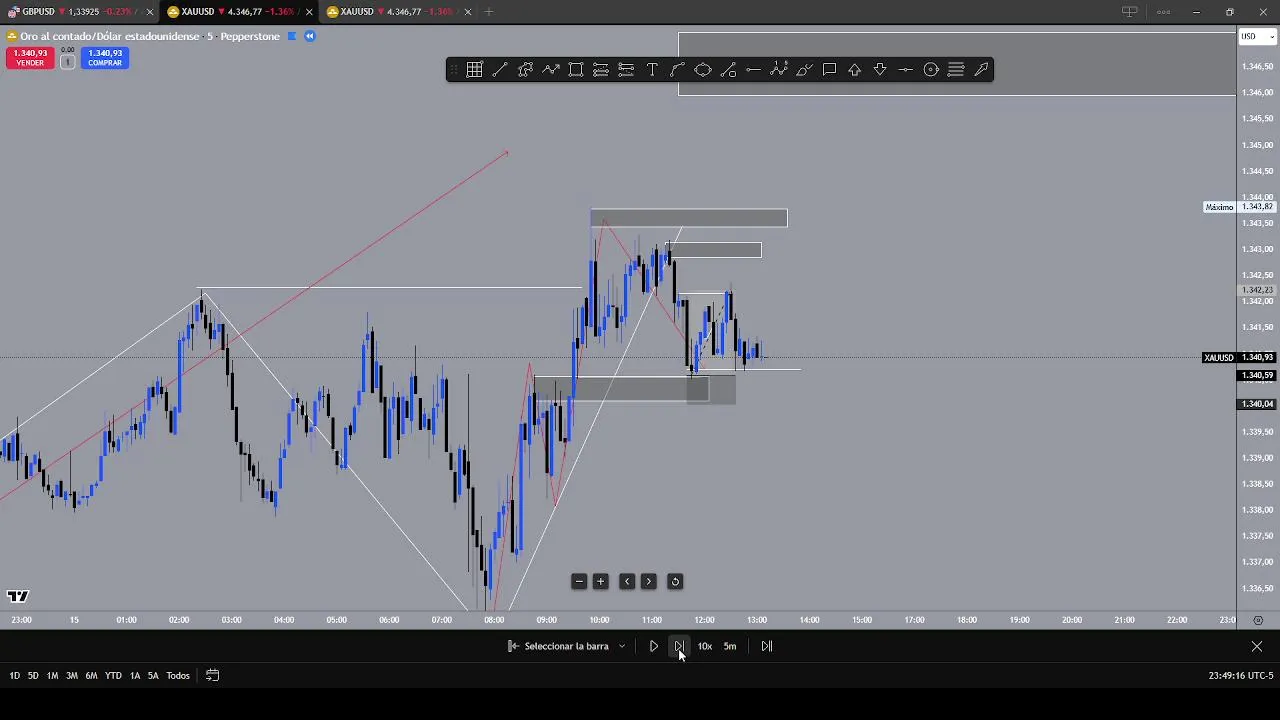Open the calendar go-to-date icon
The image size is (1280, 720).
[212, 675]
